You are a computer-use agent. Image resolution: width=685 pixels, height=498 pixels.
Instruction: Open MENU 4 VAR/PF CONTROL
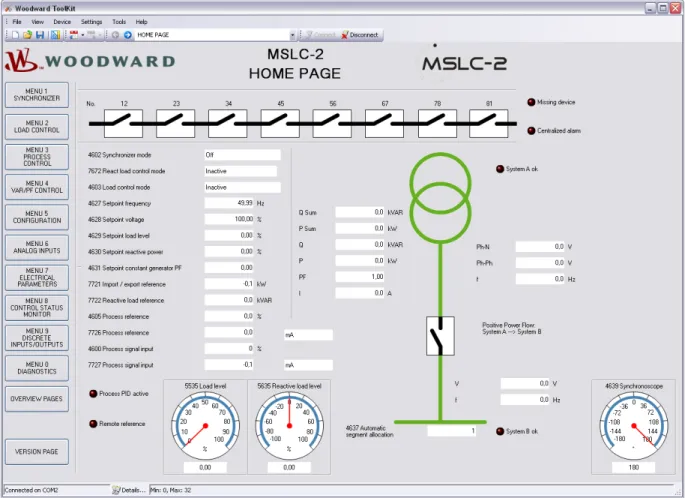pos(37,187)
